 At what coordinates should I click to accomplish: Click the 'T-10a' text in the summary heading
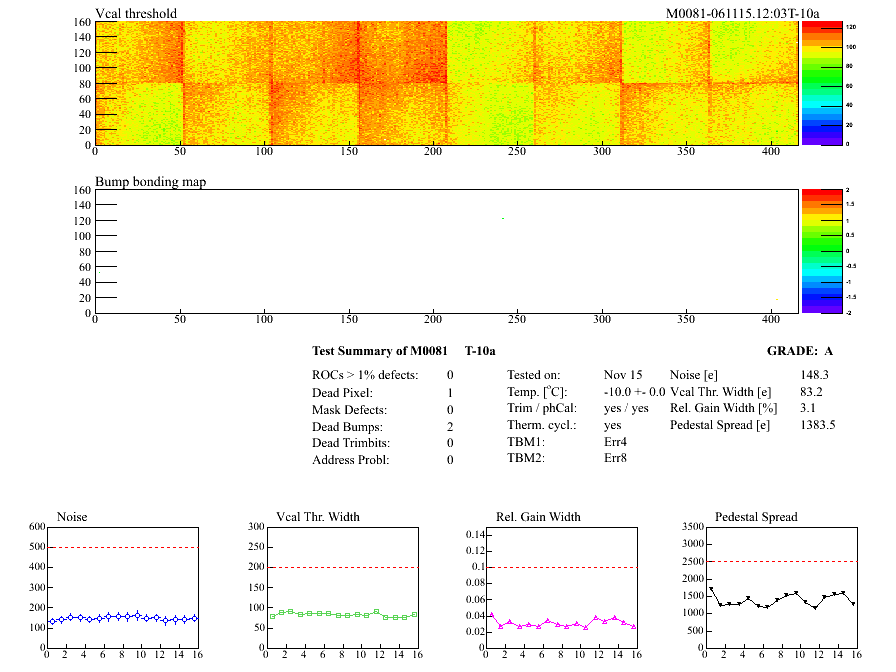pos(480,351)
